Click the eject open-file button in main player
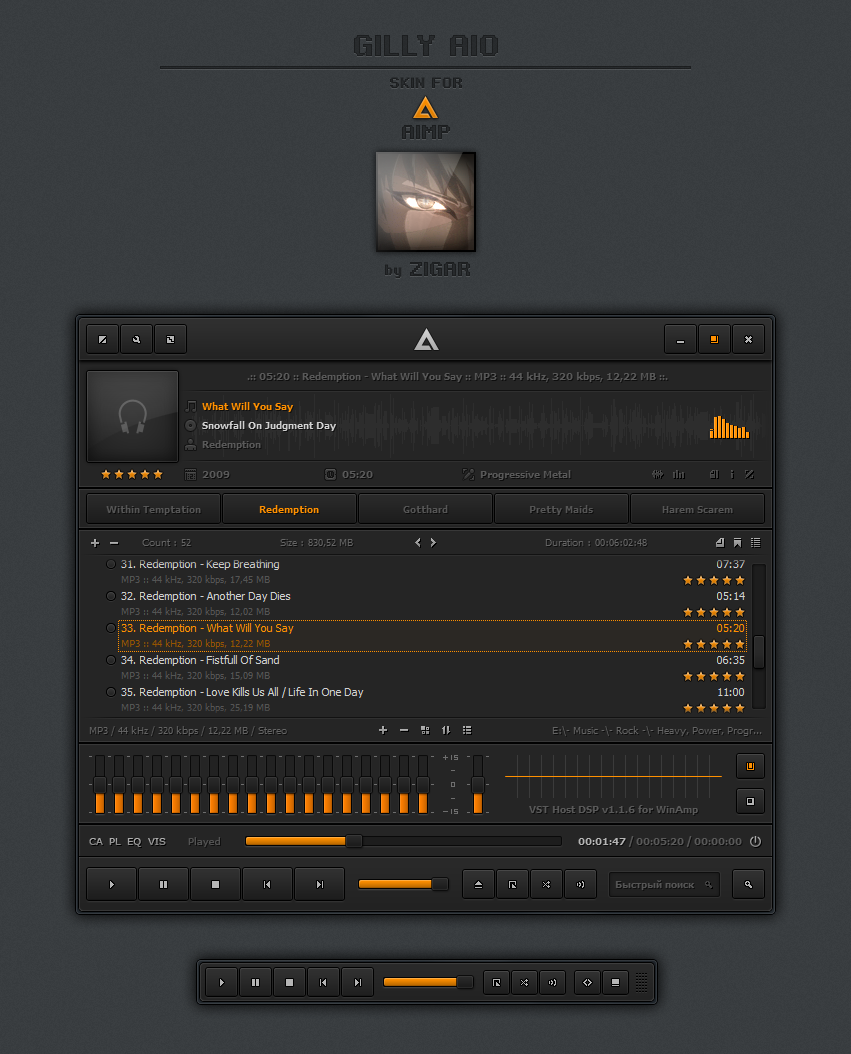Image resolution: width=851 pixels, height=1054 pixels. (x=479, y=885)
